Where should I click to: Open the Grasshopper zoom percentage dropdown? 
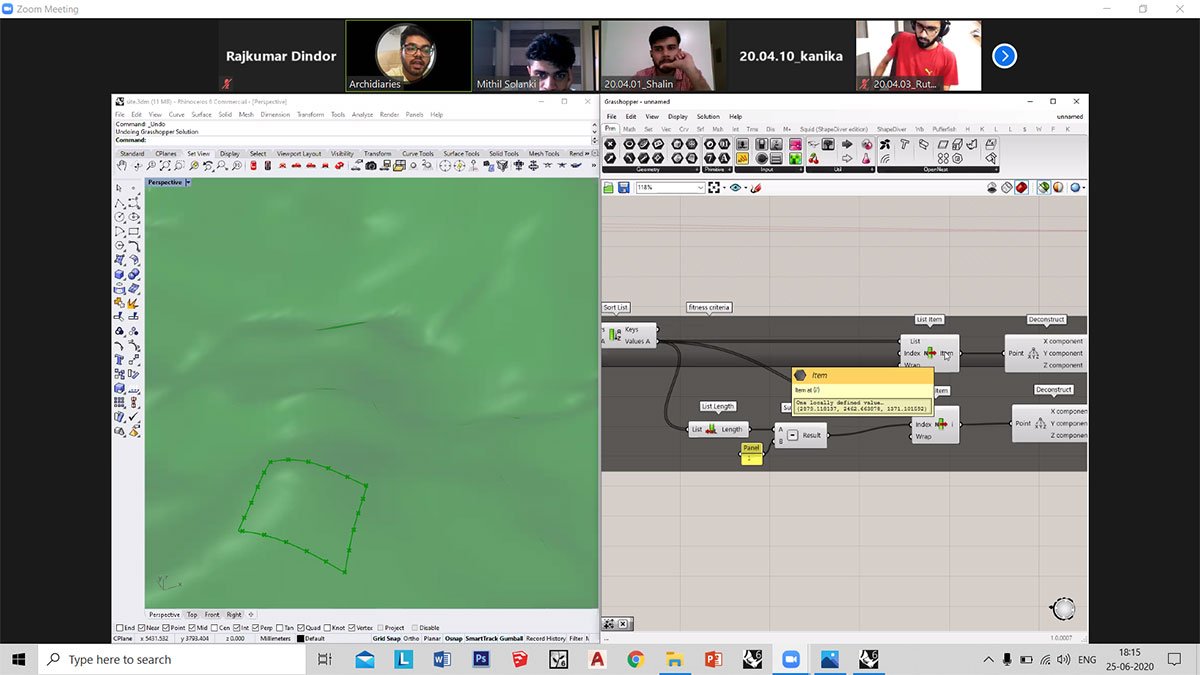pyautogui.click(x=700, y=188)
